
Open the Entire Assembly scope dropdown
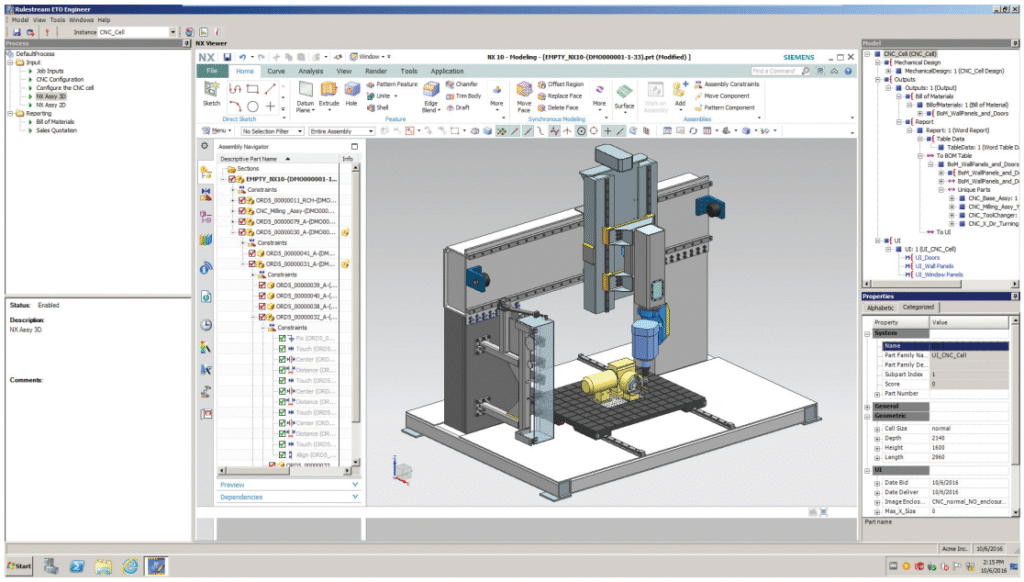pos(342,131)
